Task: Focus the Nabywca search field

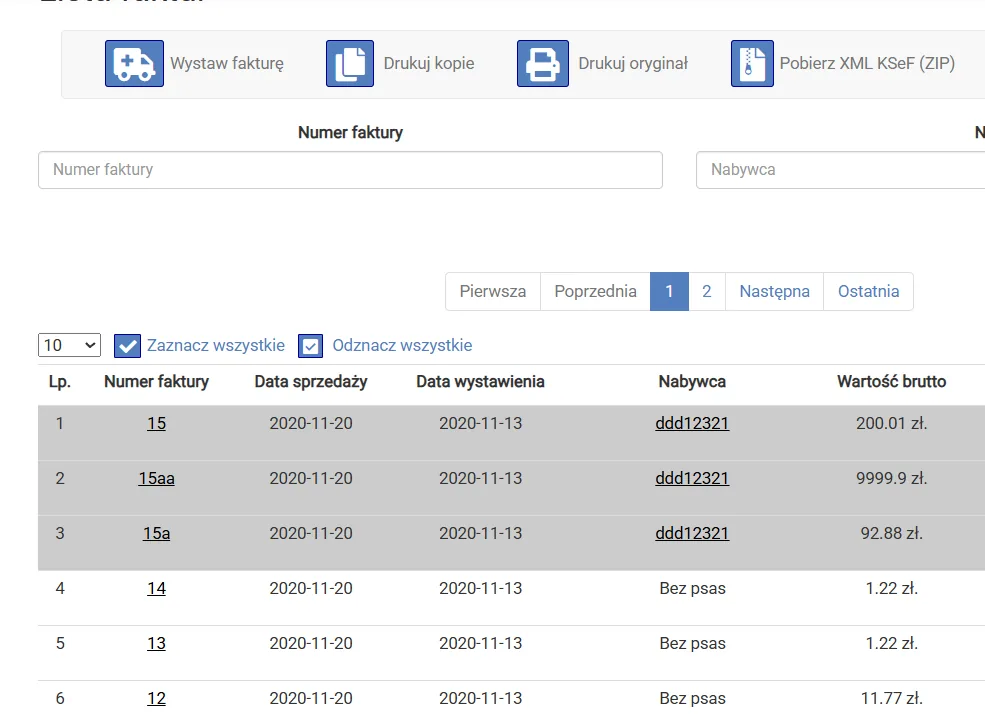Action: tap(841, 170)
